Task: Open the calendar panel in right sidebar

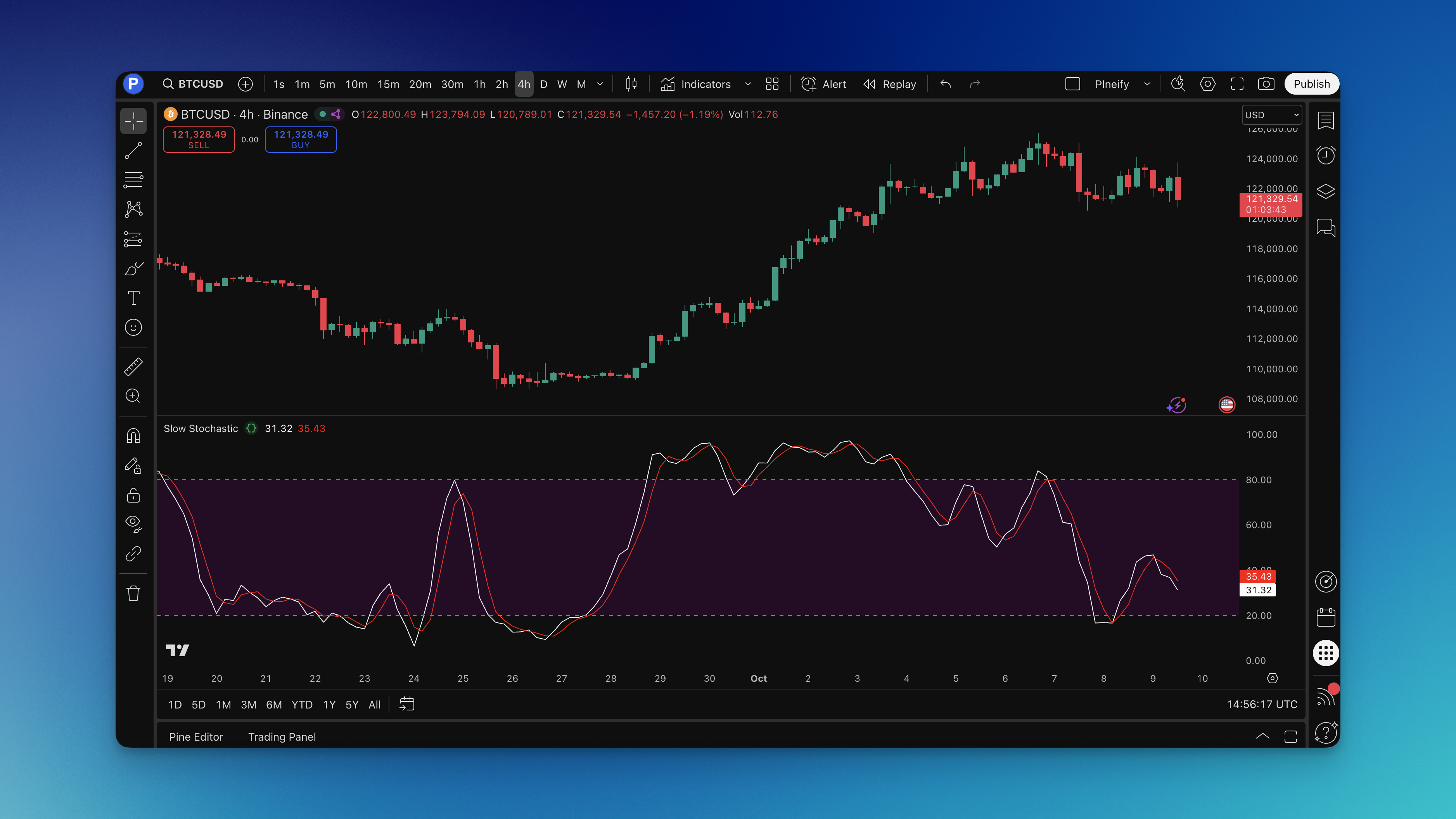Action: click(x=1325, y=617)
